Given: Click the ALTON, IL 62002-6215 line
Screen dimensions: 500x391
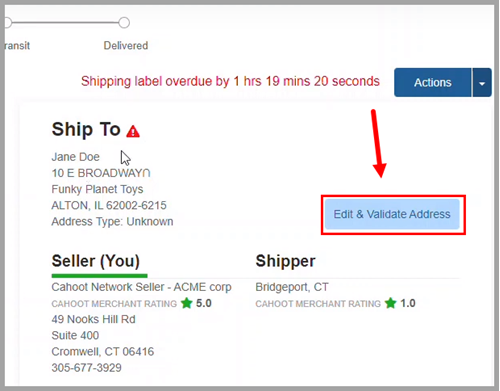Looking at the screenshot, I should coord(109,205).
